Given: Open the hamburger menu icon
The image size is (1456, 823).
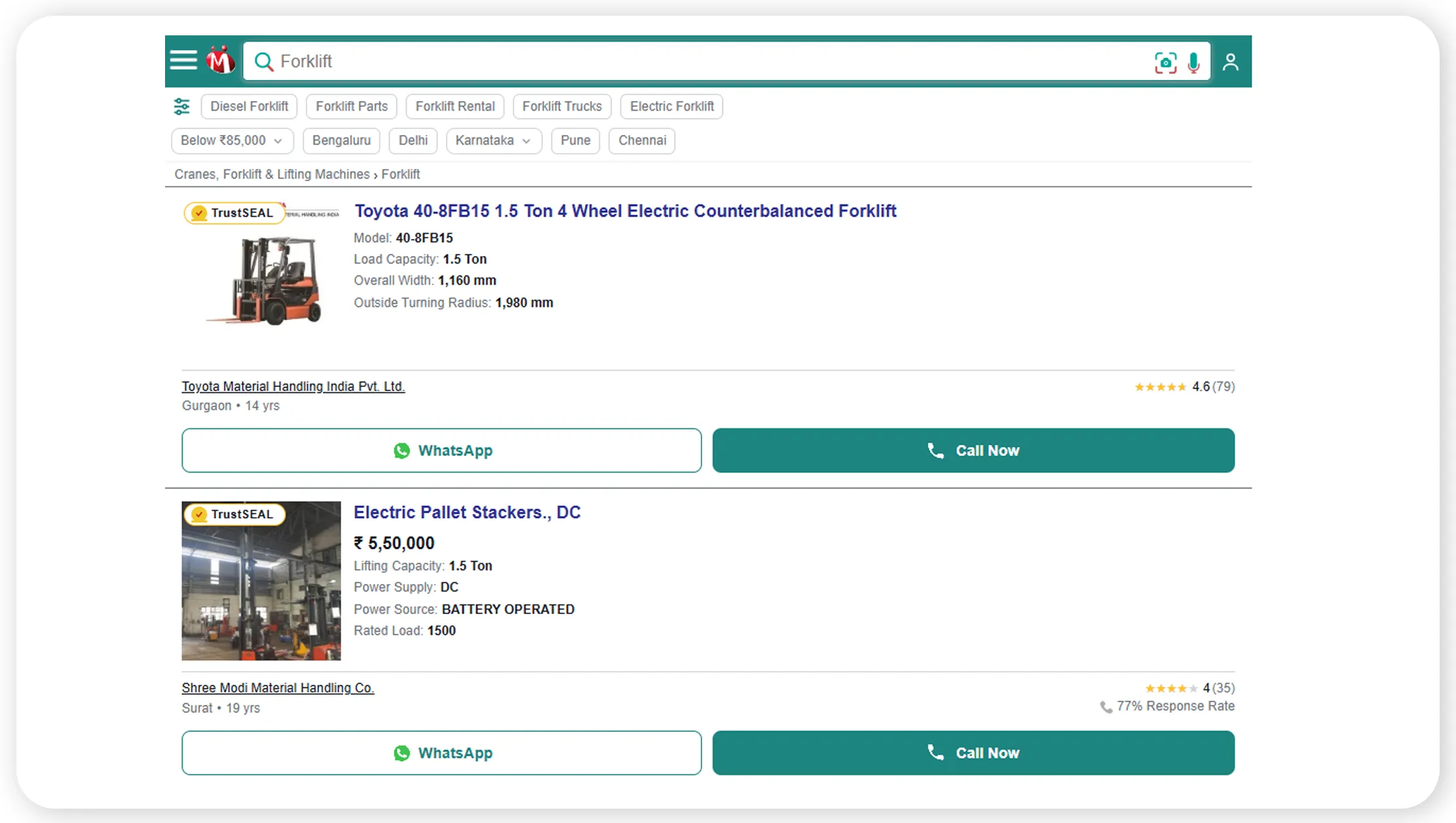Looking at the screenshot, I should click(183, 60).
